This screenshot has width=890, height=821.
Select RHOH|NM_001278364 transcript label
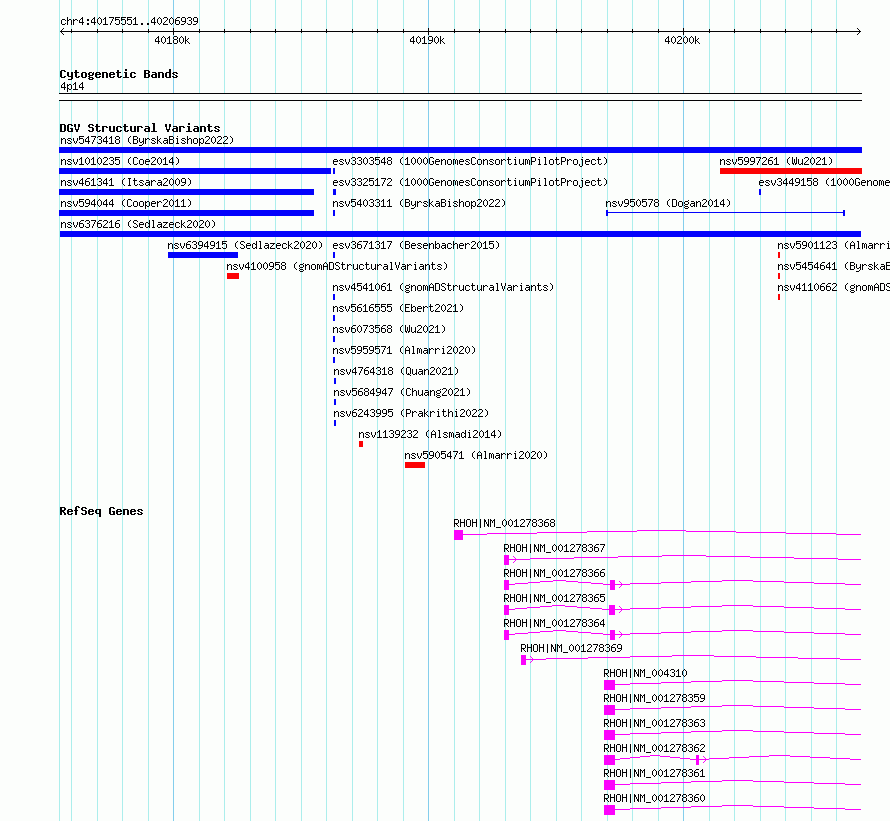(x=554, y=623)
